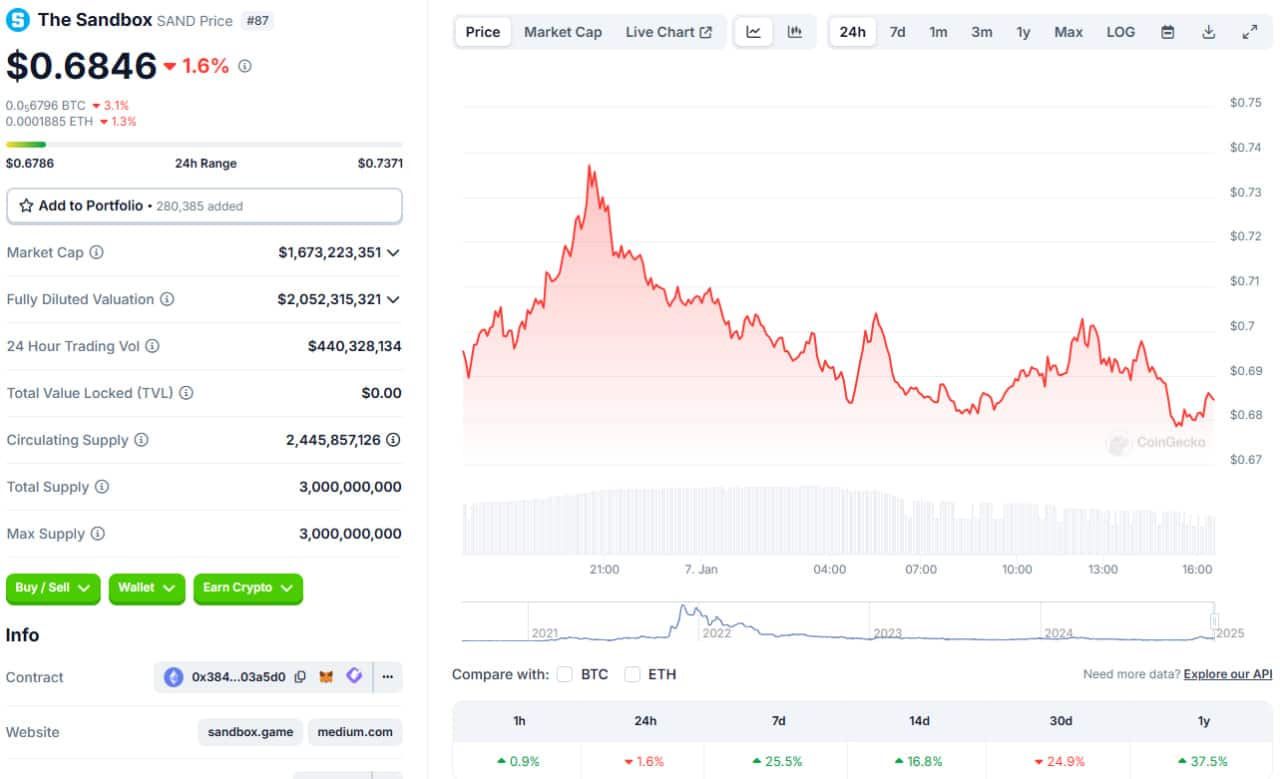Open Total Supply info icon
The height and width of the screenshot is (779, 1280).
pyautogui.click(x=101, y=487)
